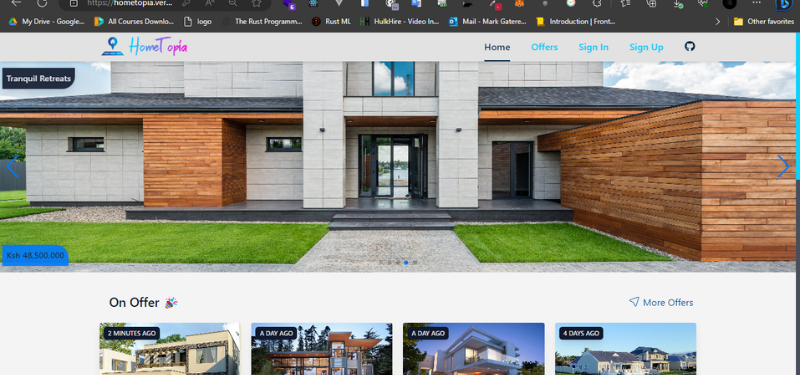Click the browser back arrow
Viewport: 800px width, 375px height.
[16, 3]
